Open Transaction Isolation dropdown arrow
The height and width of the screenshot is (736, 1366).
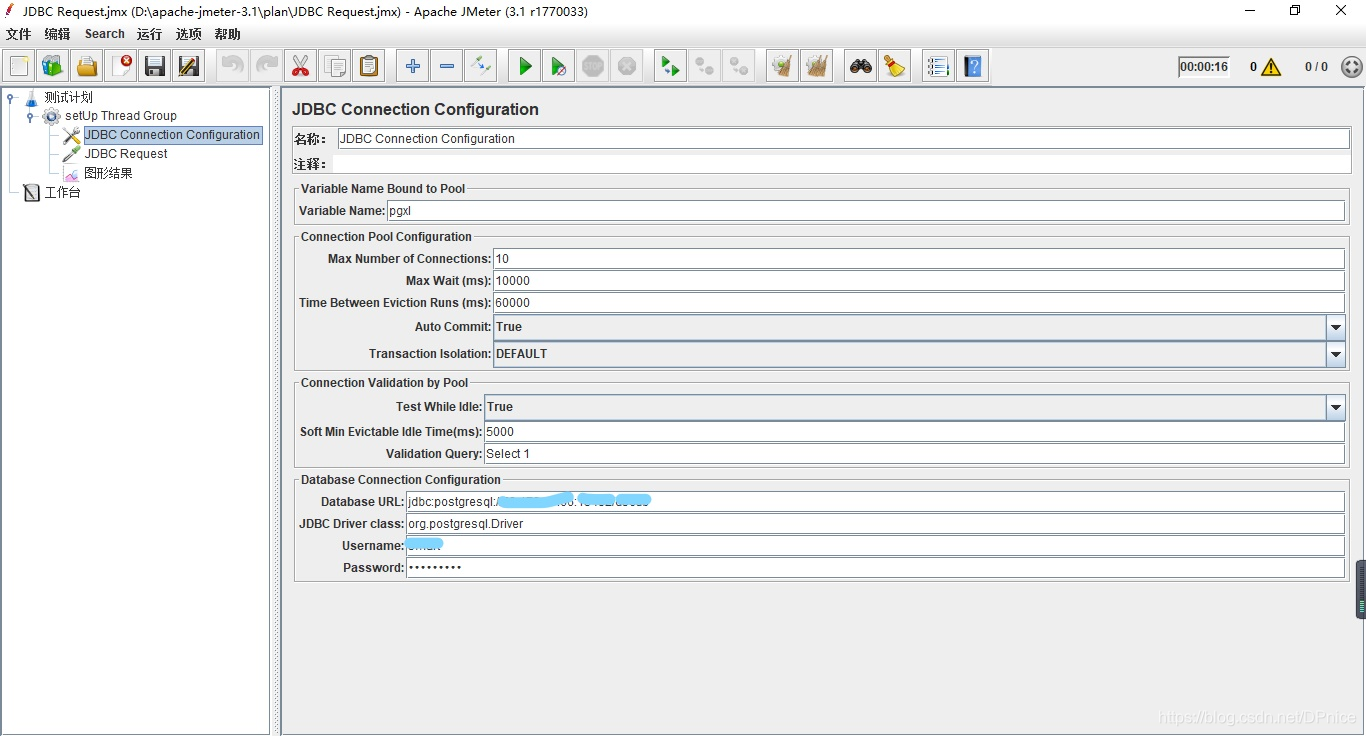(x=1336, y=354)
